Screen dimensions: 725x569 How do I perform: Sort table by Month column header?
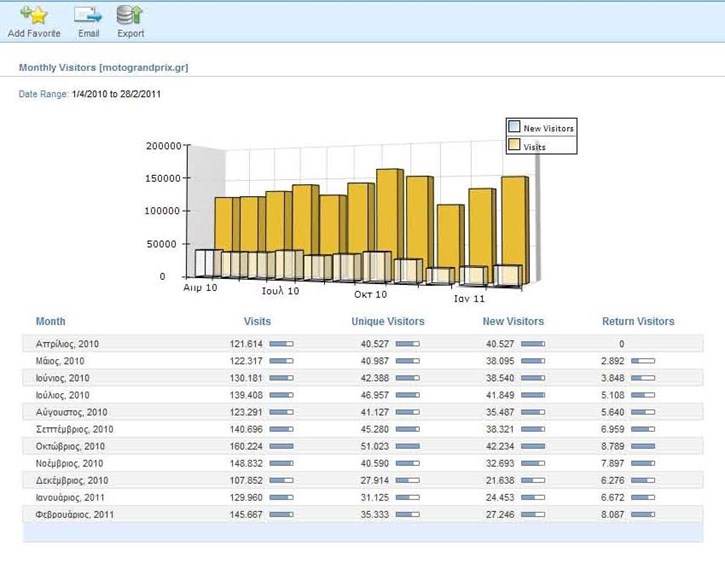click(x=50, y=321)
